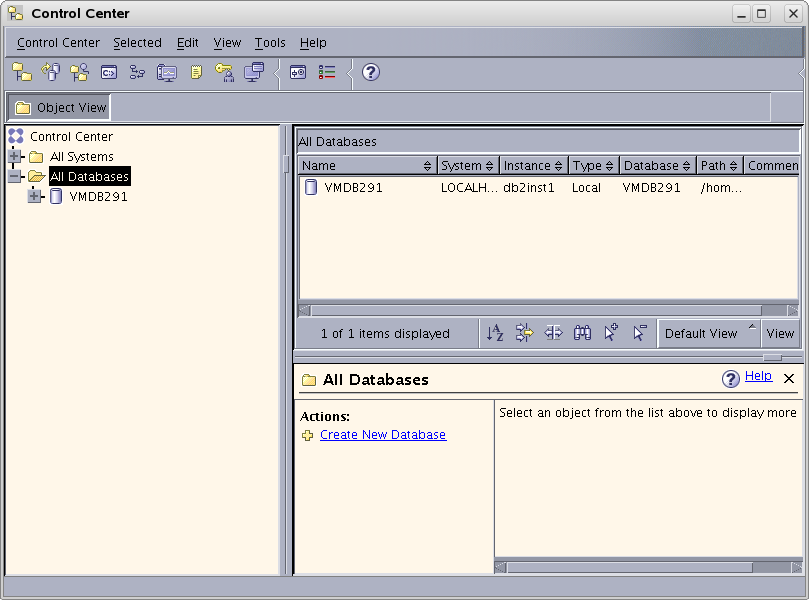This screenshot has height=600, width=809.
Task: Expand the VMDB291 tree node
Action: coord(35,196)
